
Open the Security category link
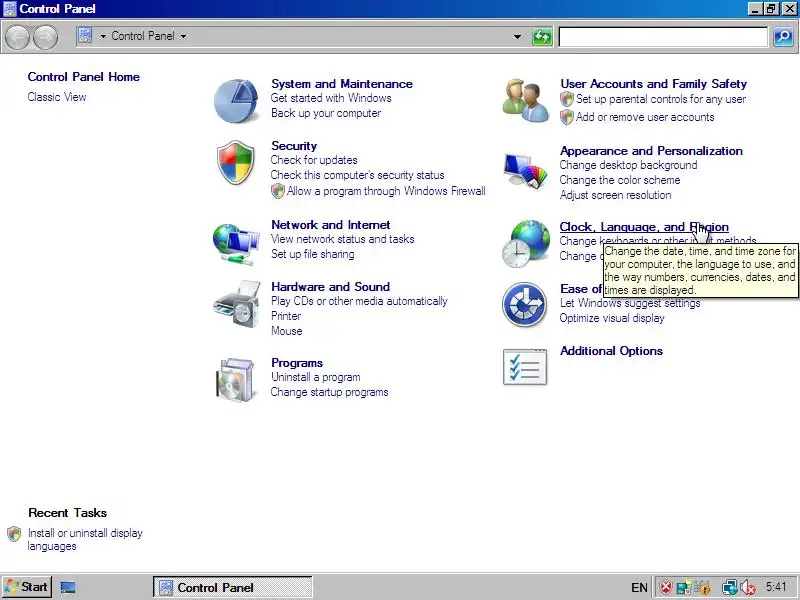294,146
